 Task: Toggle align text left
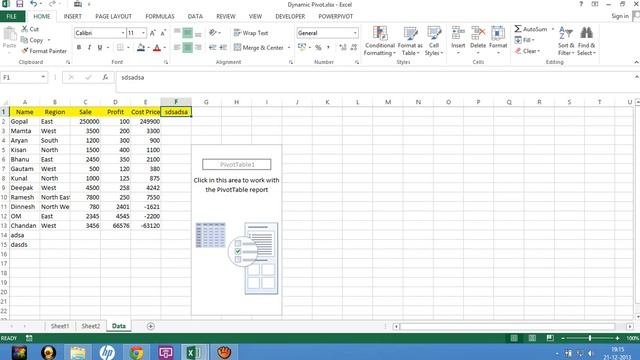pyautogui.click(x=177, y=47)
